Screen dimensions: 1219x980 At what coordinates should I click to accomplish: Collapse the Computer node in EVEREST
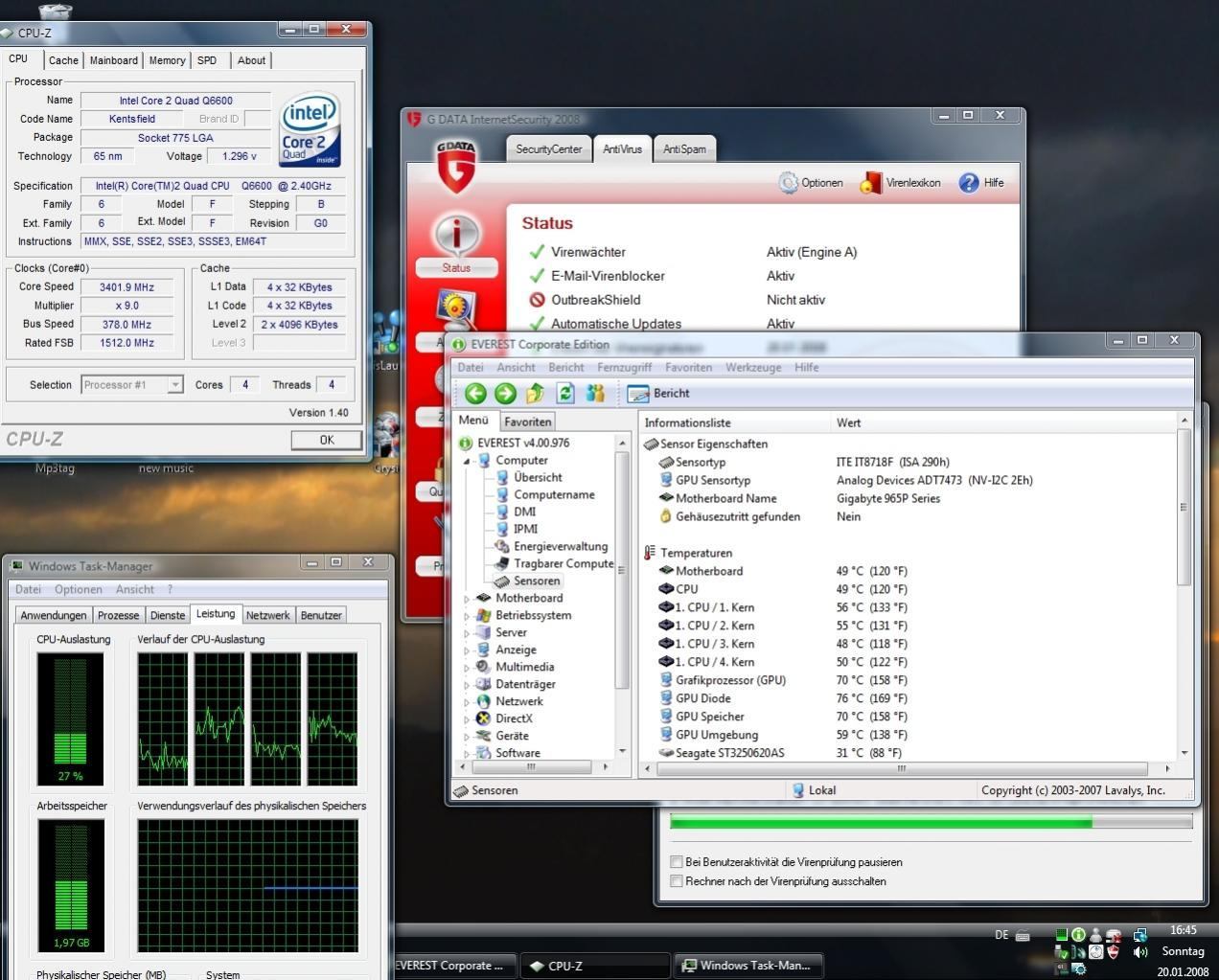coord(468,461)
